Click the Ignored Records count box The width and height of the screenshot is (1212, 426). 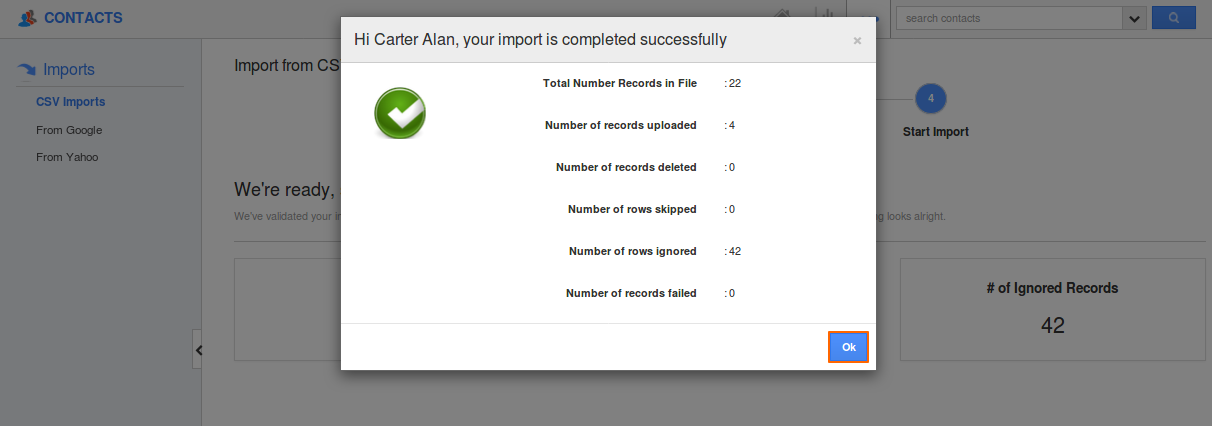[x=1052, y=309]
